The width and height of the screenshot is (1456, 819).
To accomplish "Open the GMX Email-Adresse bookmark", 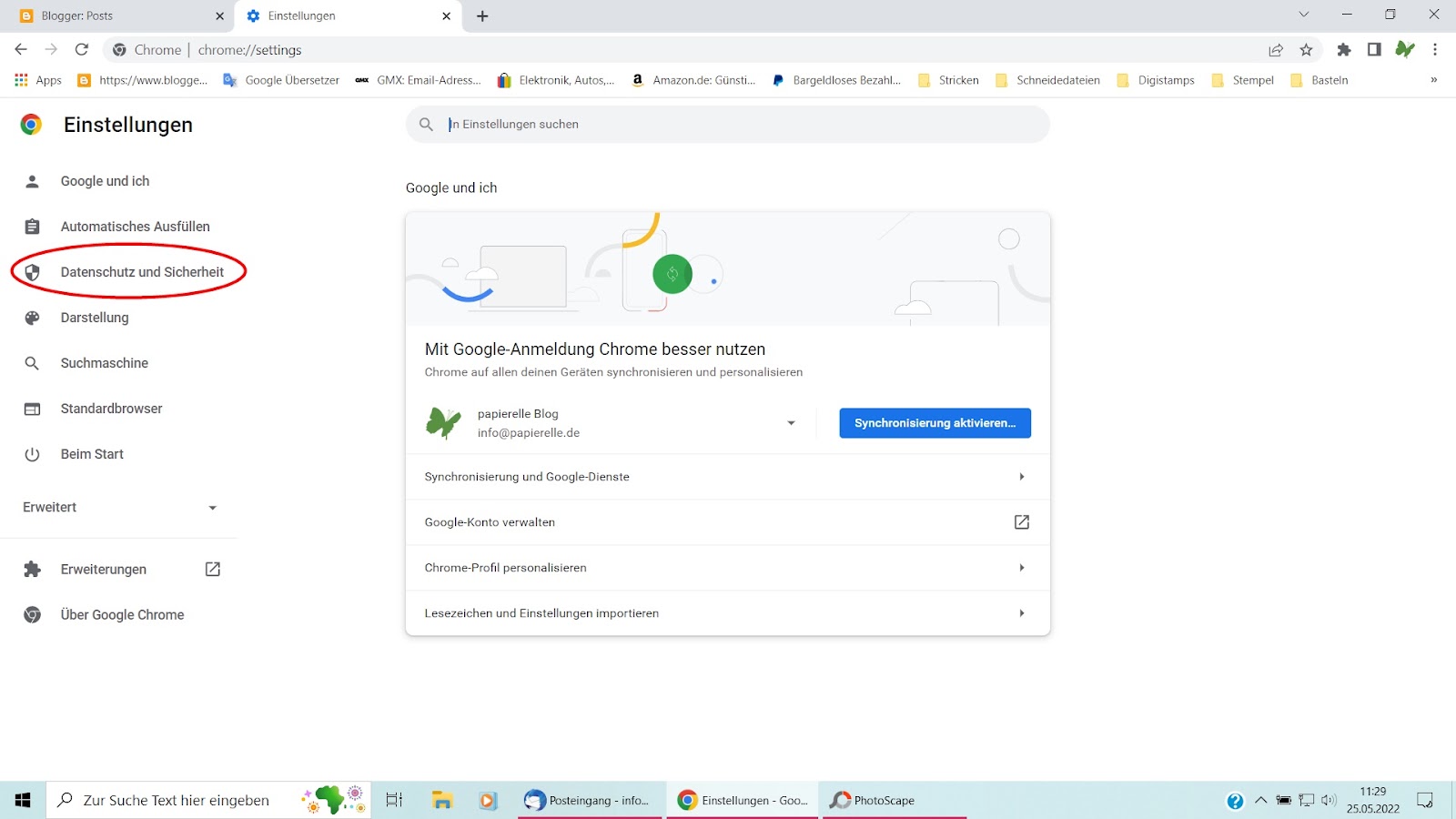I will [418, 80].
